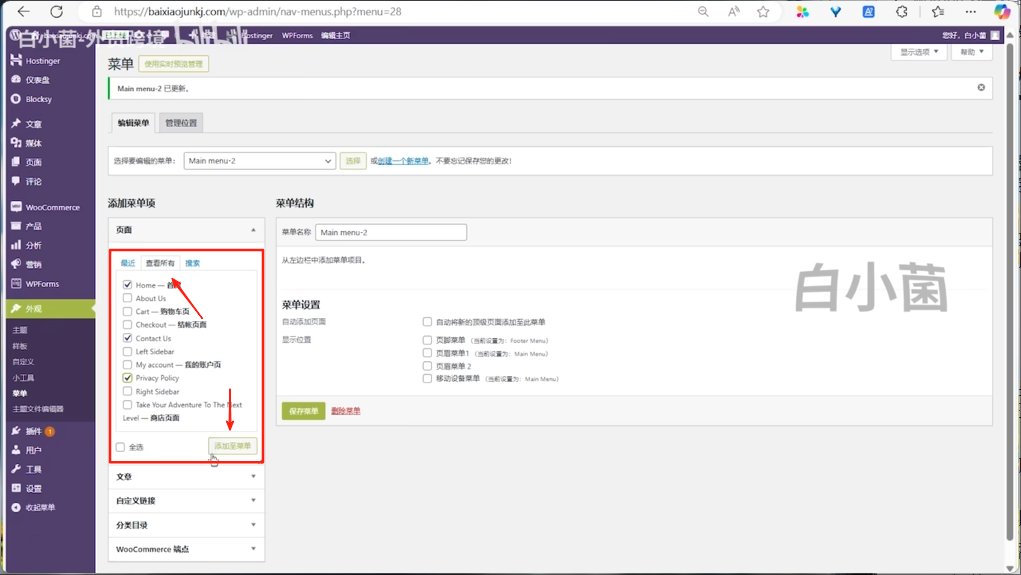The height and width of the screenshot is (575, 1021).
Task: Check the 移动设备菜单 display location
Action: click(x=427, y=378)
